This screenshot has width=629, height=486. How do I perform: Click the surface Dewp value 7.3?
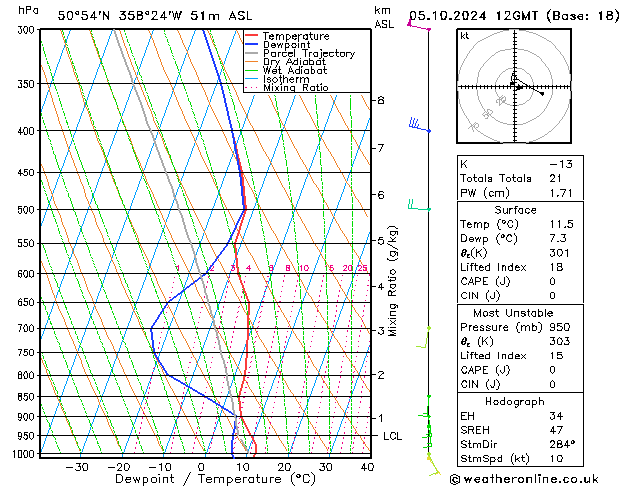click(x=558, y=239)
